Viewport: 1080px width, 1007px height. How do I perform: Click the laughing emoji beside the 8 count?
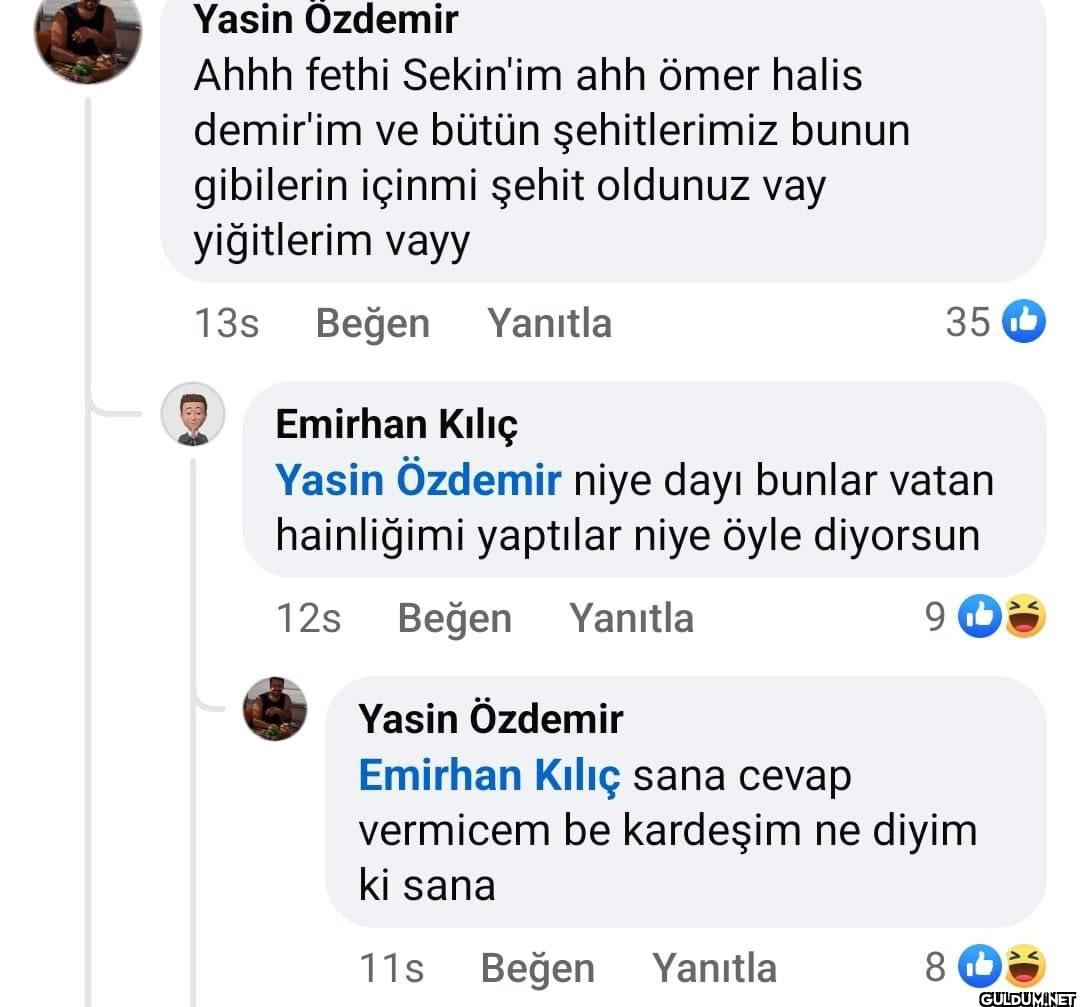point(1022,967)
